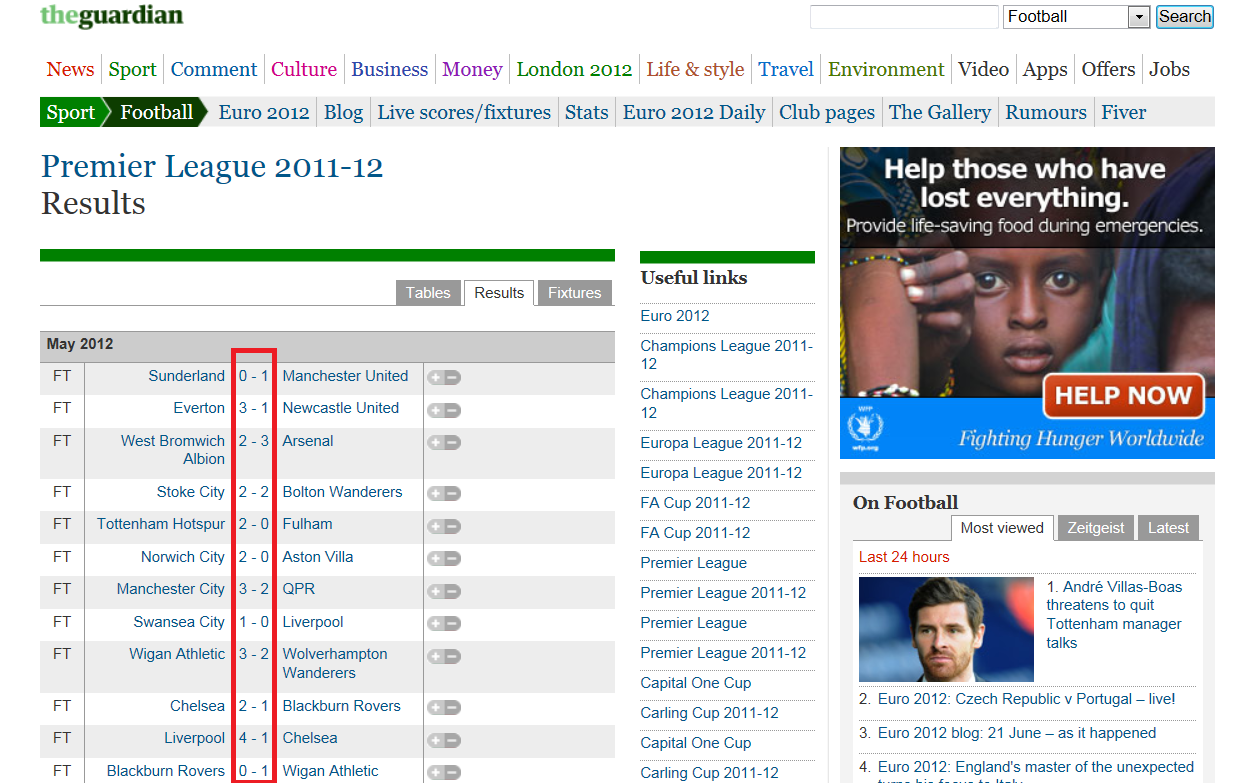This screenshot has width=1247, height=783.
Task: Open Czech Republic v Portugal live article
Action: coord(1027,699)
